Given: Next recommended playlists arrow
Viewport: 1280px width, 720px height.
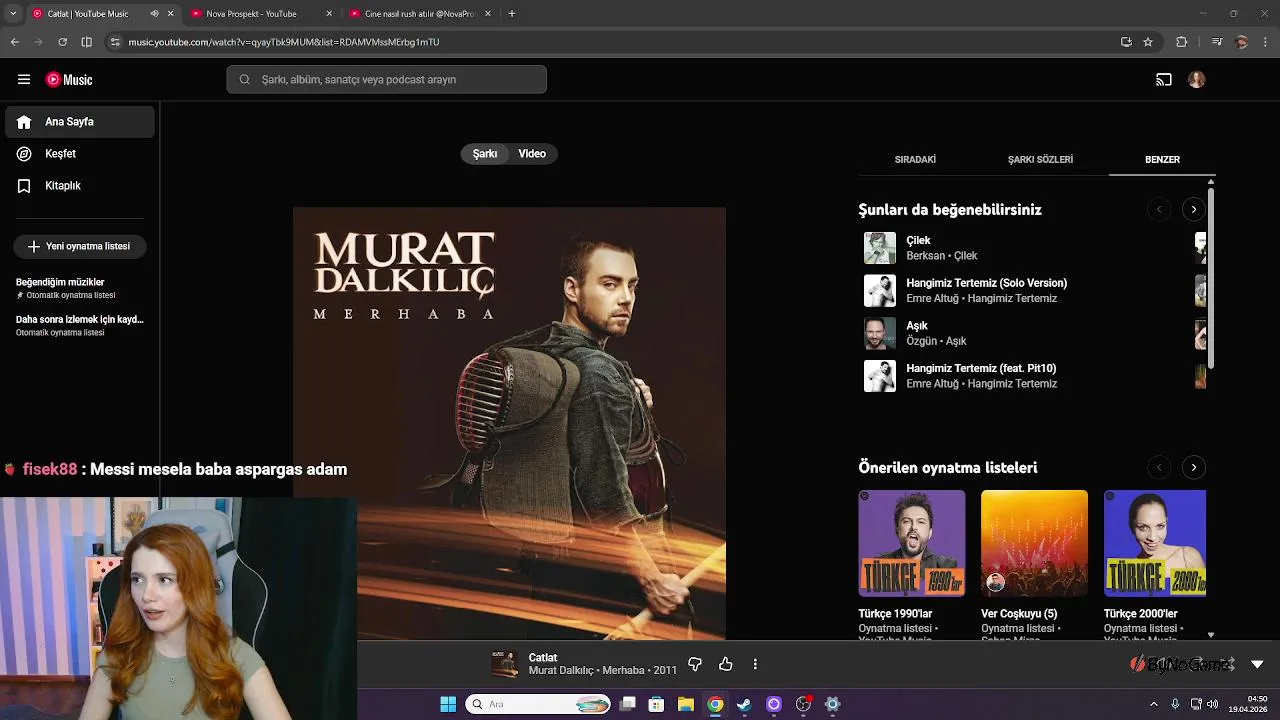Looking at the screenshot, I should (1193, 467).
